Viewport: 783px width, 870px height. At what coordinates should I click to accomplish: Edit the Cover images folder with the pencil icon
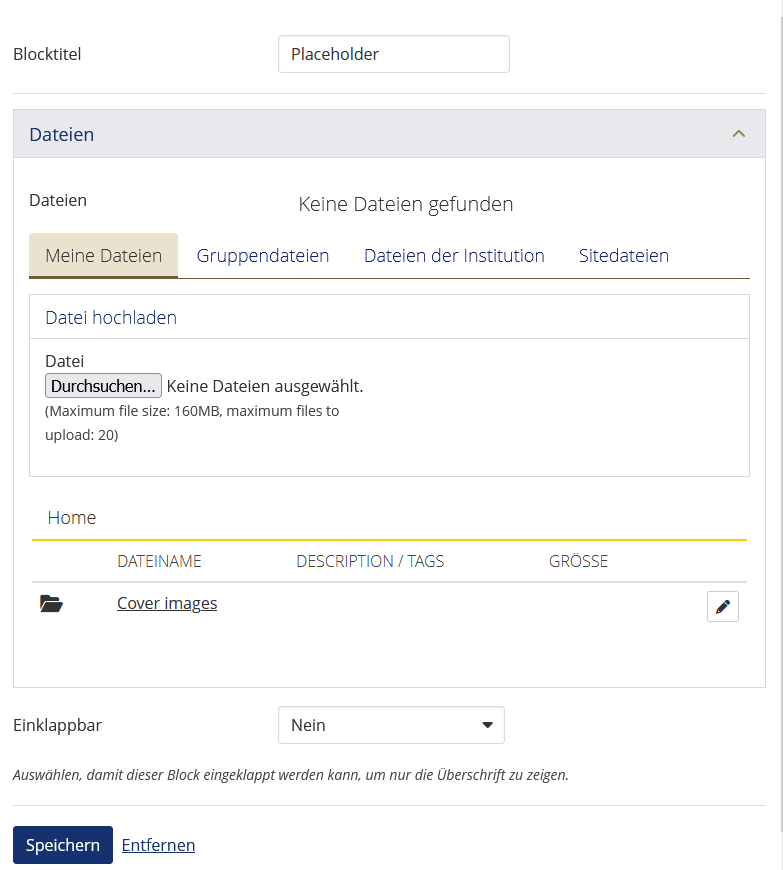click(x=723, y=606)
